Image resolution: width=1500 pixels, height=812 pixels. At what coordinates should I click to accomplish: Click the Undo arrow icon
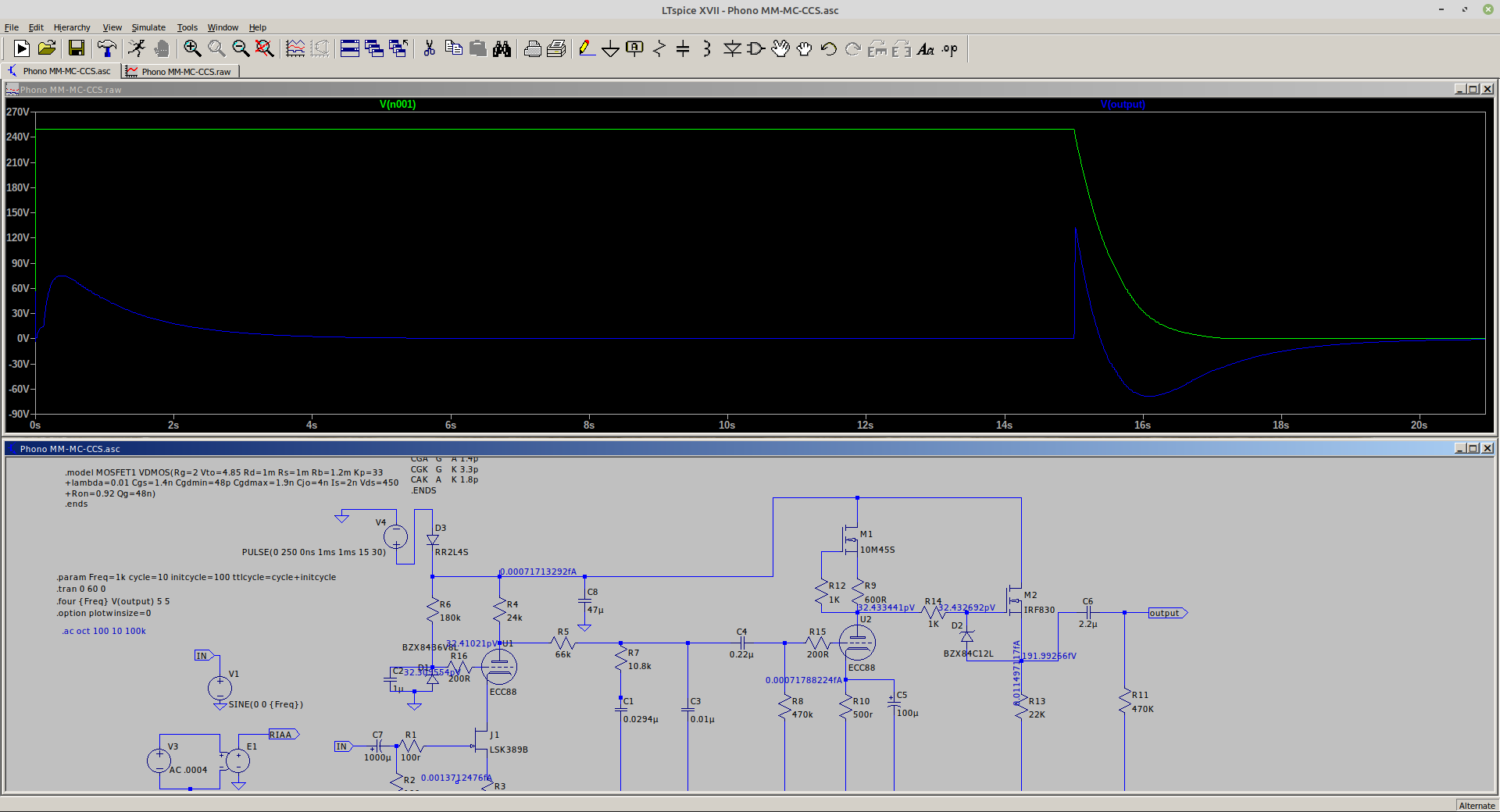pos(829,48)
